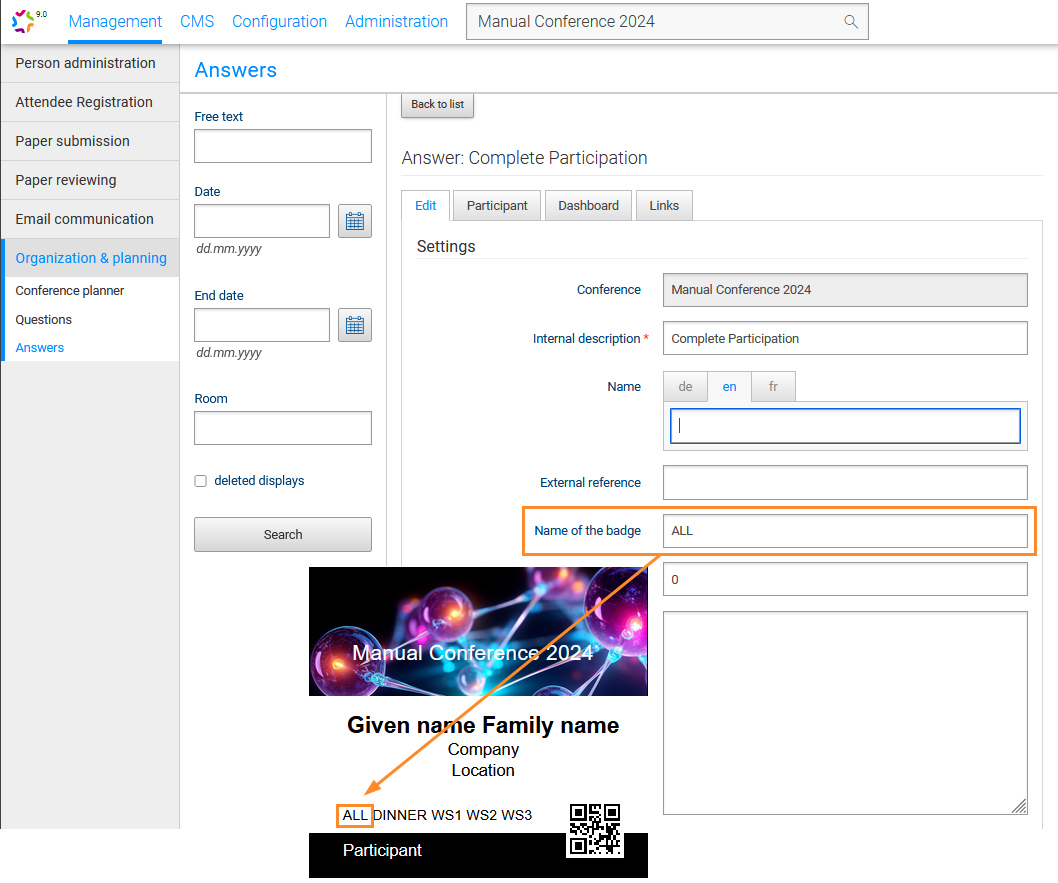Click the QR code on the badge preview
Viewport: 1058px width, 883px height.
[595, 829]
